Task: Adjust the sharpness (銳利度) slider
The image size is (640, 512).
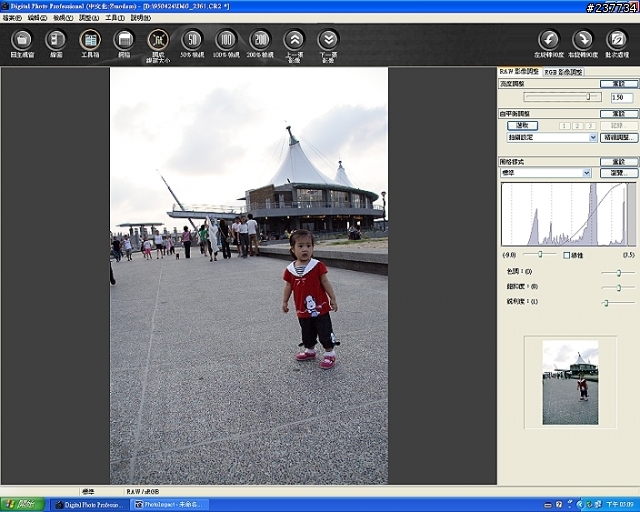Action: pyautogui.click(x=618, y=303)
